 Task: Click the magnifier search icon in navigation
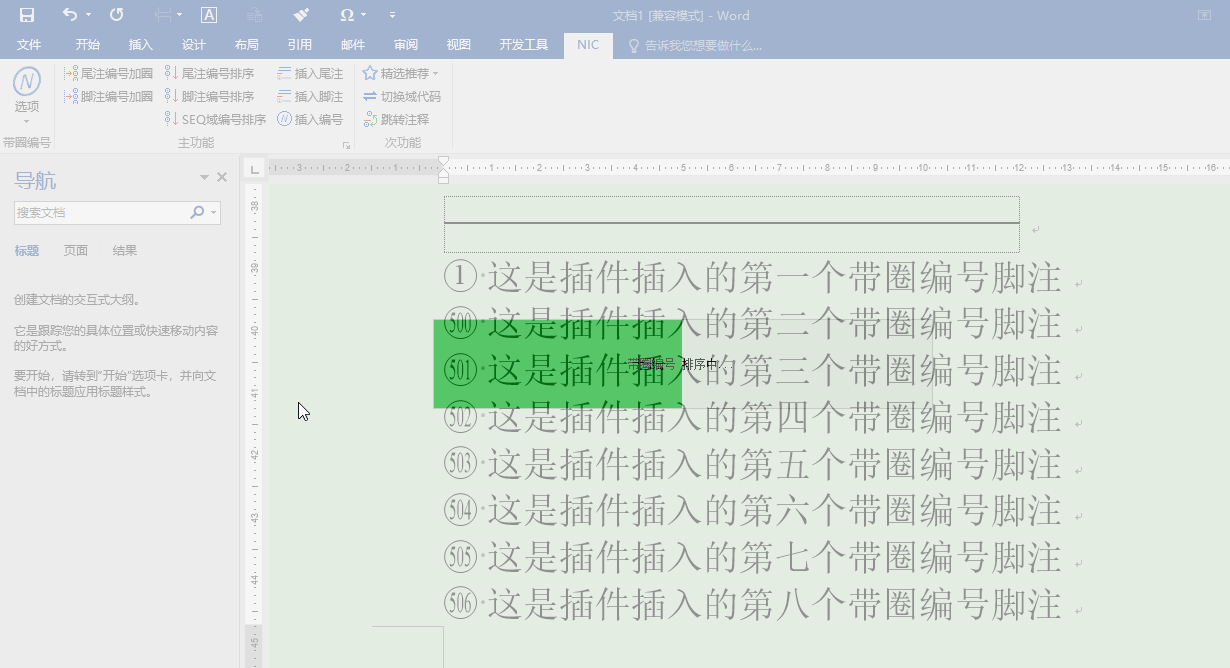point(197,212)
